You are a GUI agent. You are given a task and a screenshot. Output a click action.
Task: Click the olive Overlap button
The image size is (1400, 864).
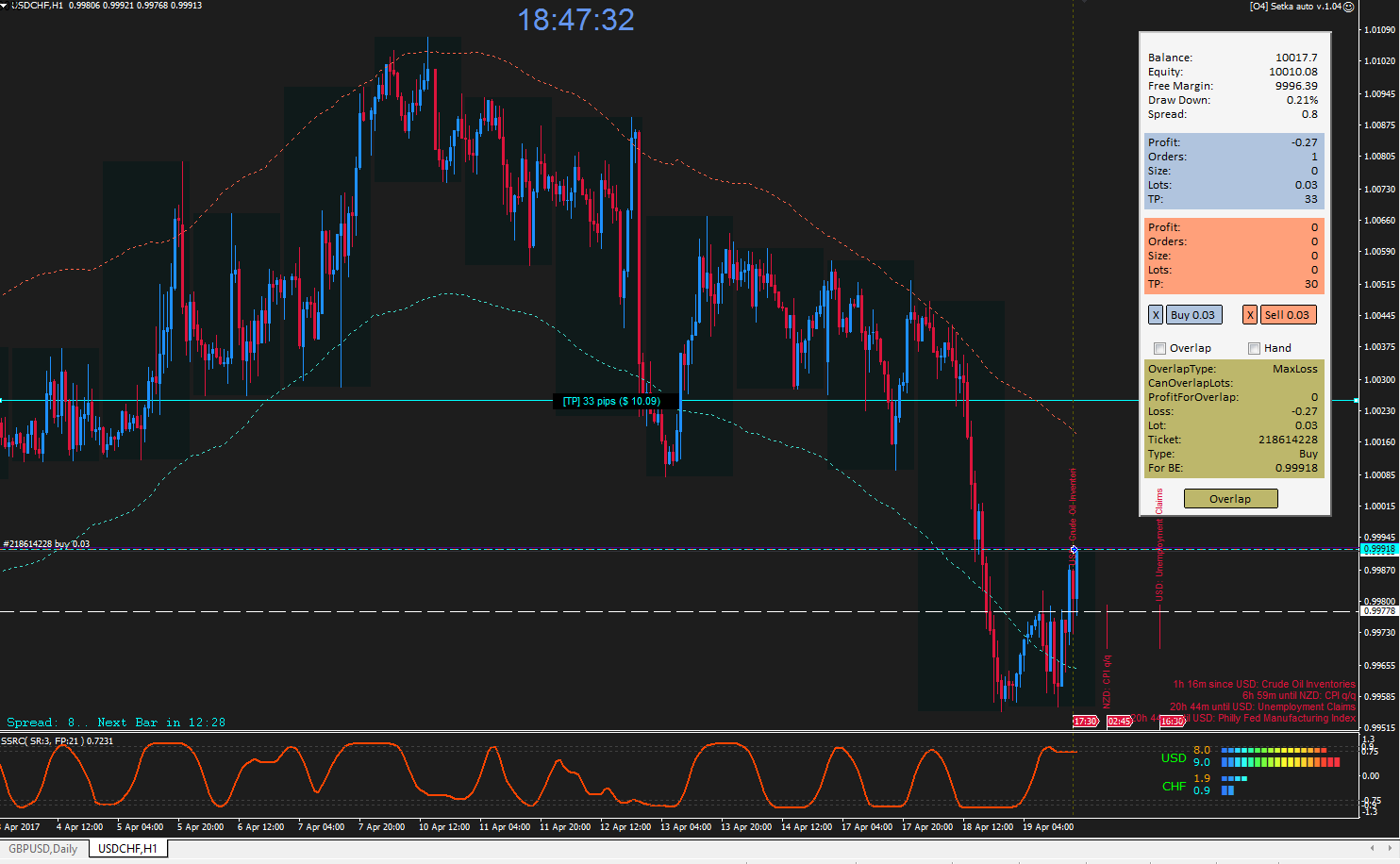tap(1230, 499)
